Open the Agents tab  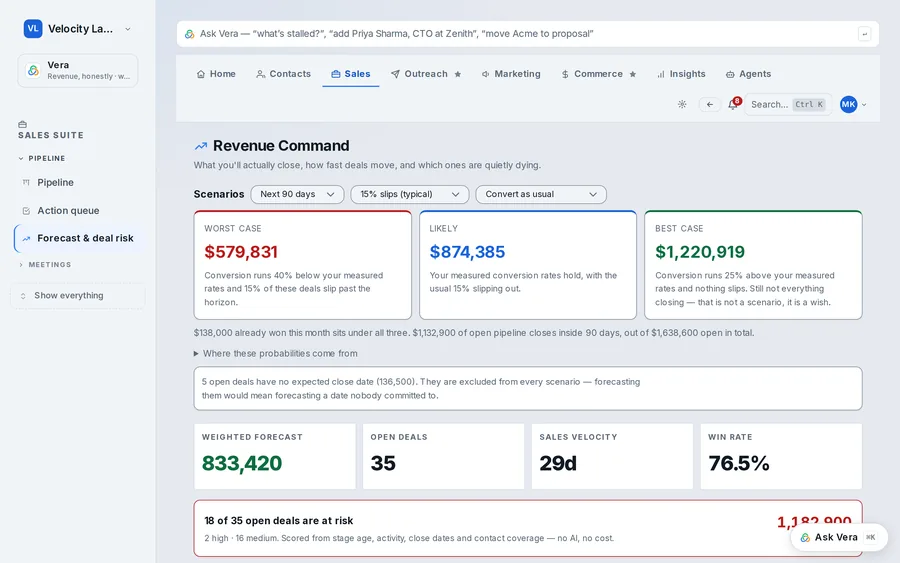[x=748, y=74]
